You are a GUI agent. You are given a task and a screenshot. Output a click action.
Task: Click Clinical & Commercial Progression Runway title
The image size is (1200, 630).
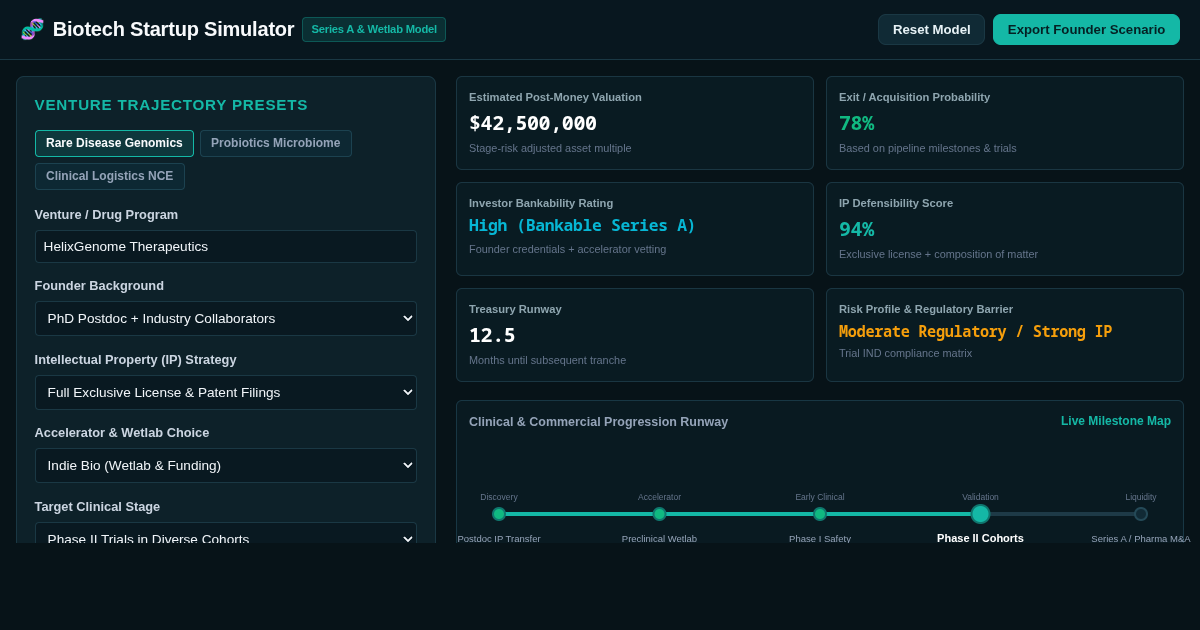(598, 422)
